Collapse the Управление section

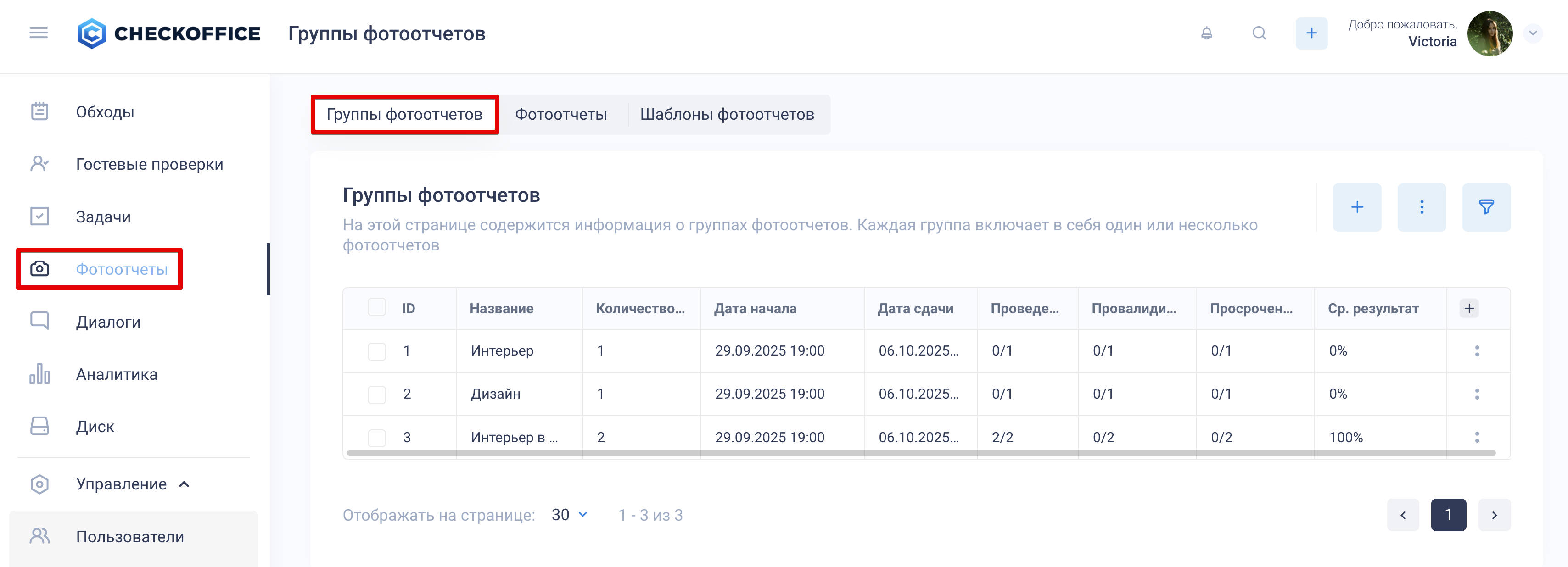[x=185, y=484]
